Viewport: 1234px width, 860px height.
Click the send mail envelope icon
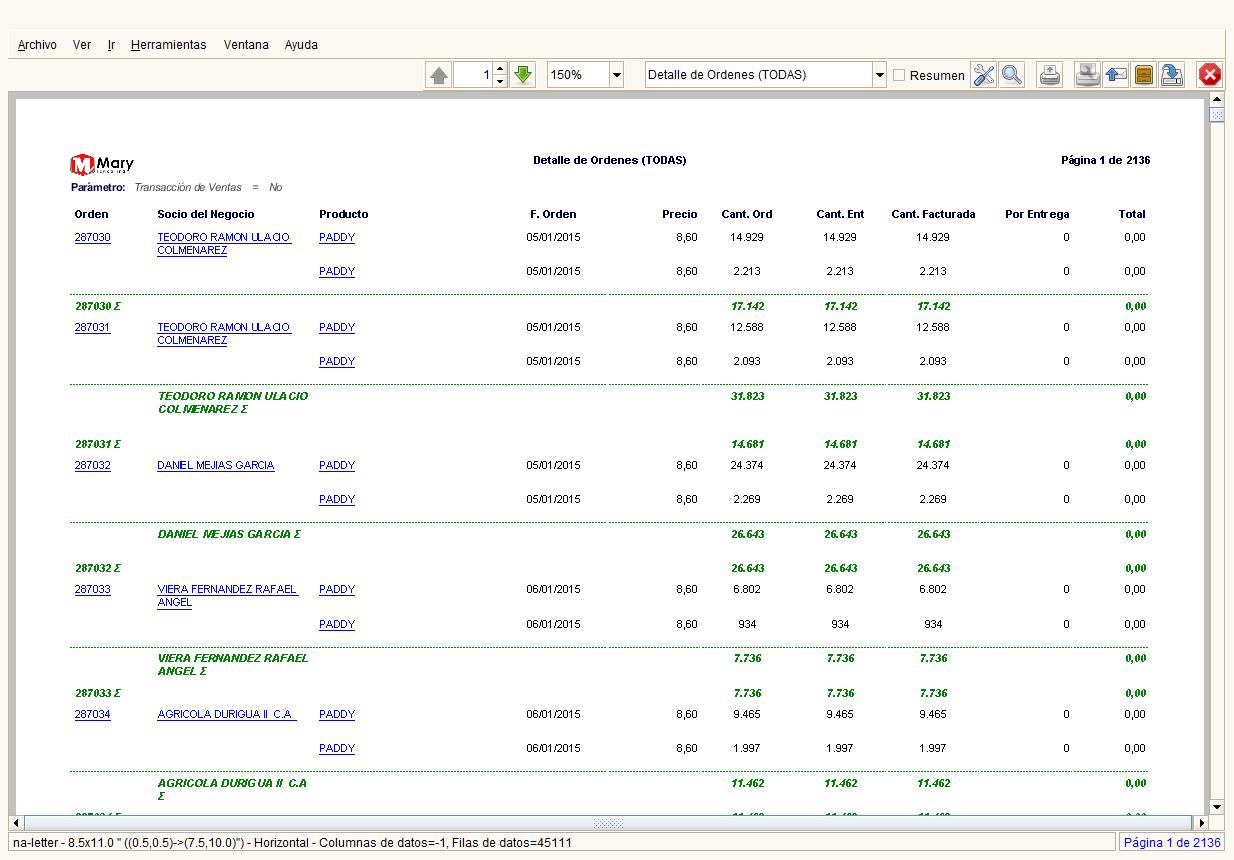[x=1116, y=75]
